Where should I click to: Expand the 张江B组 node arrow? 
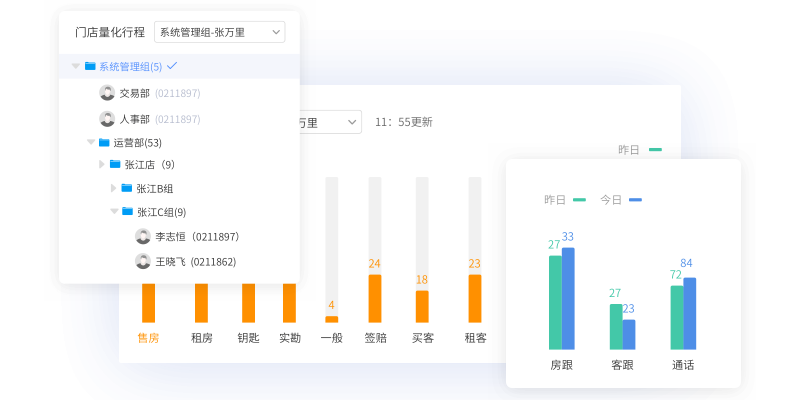pyautogui.click(x=113, y=188)
